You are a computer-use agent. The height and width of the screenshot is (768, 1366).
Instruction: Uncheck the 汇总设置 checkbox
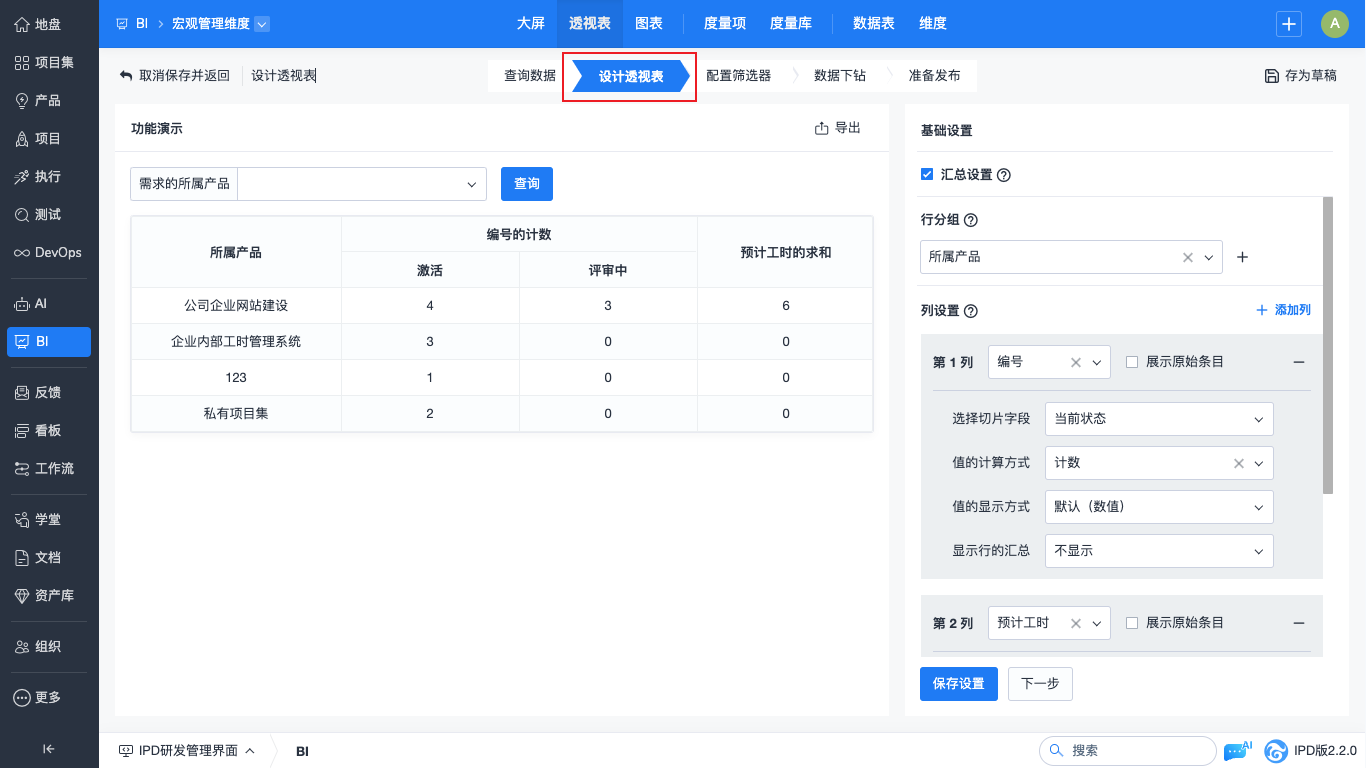(x=927, y=174)
